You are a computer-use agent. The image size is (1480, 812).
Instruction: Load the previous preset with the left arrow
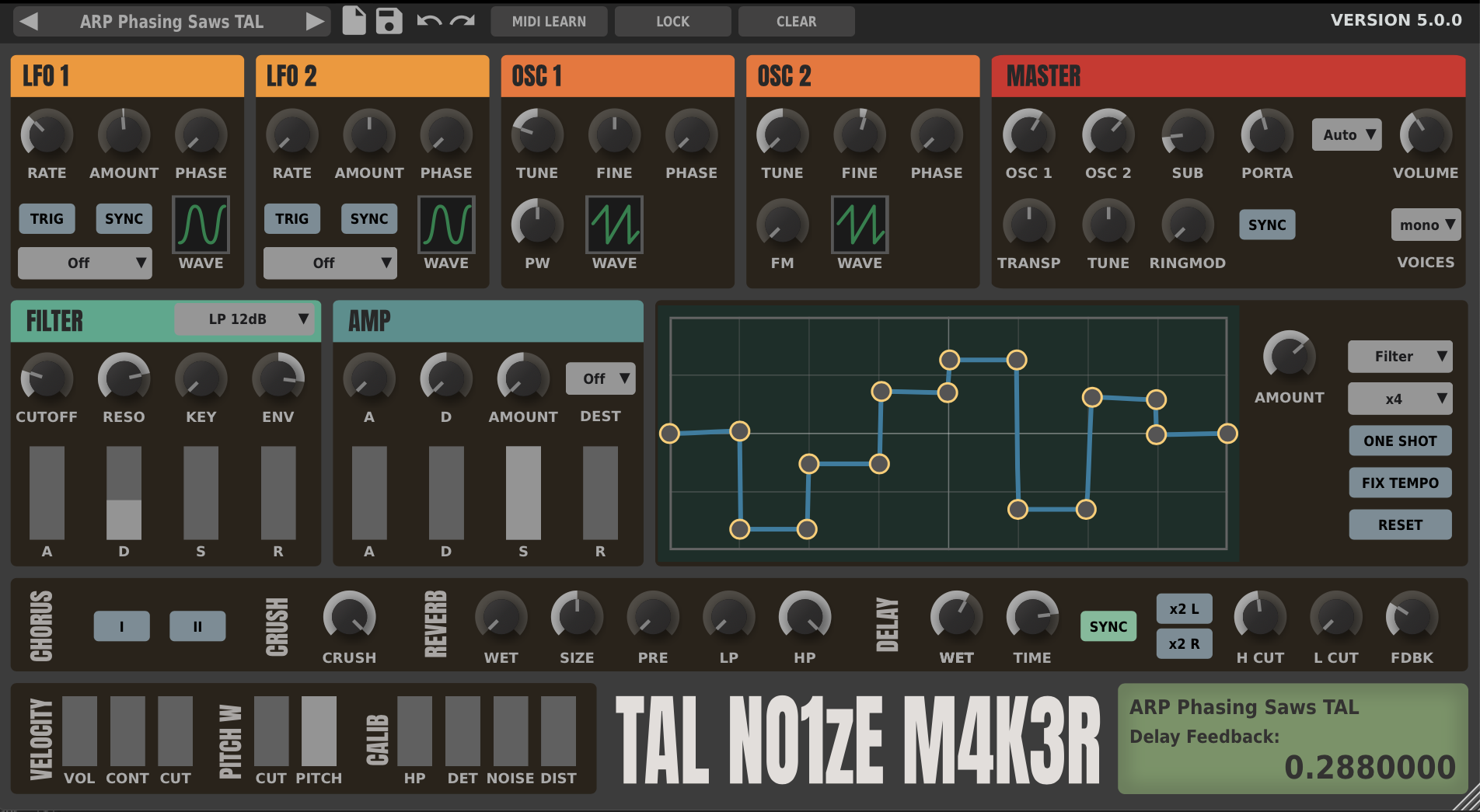coord(29,22)
